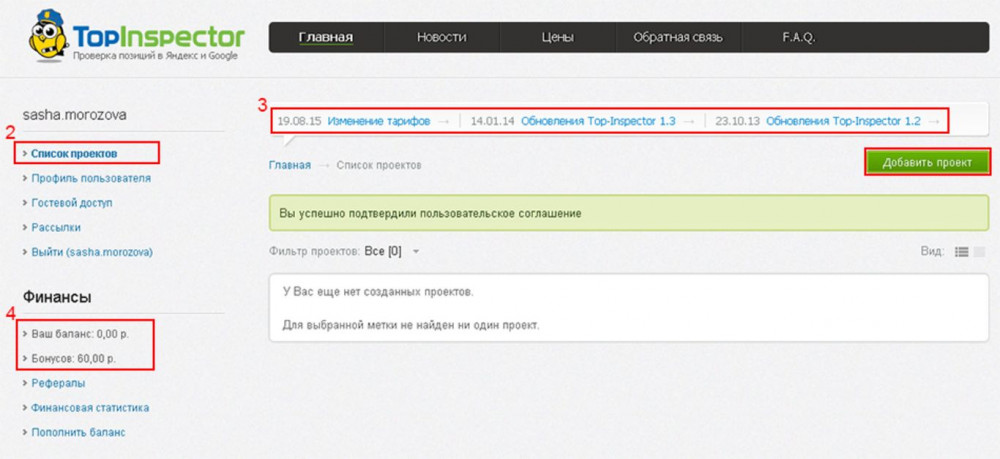Open the Гостевой доступ link
Image resolution: width=1000 pixels, height=459 pixels.
coord(72,203)
